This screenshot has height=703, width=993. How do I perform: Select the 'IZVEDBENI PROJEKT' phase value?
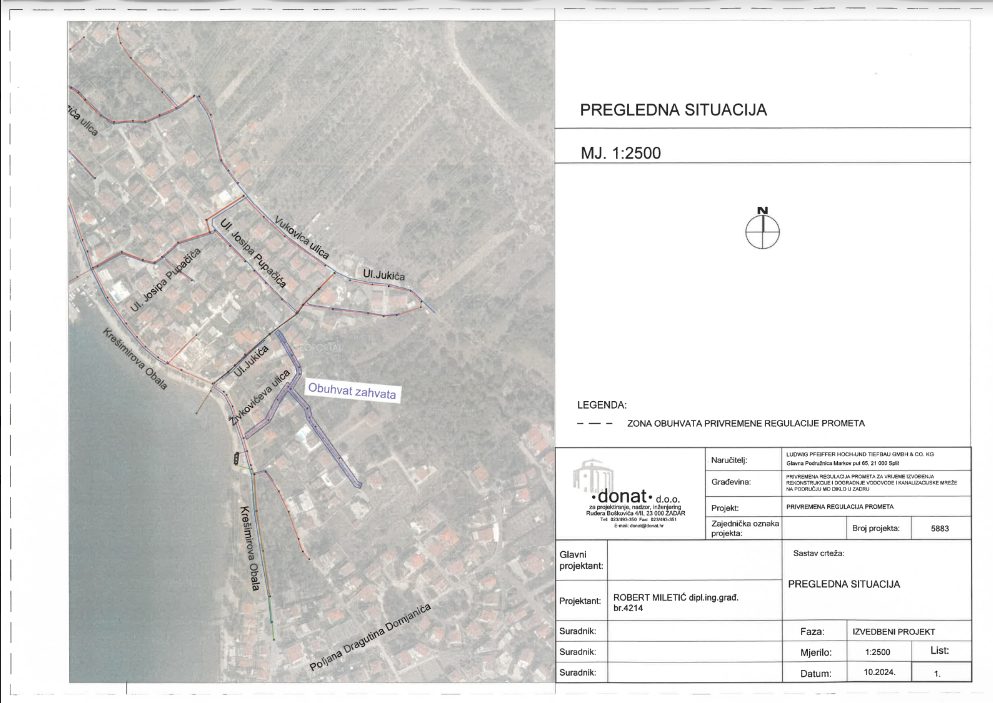(x=894, y=631)
